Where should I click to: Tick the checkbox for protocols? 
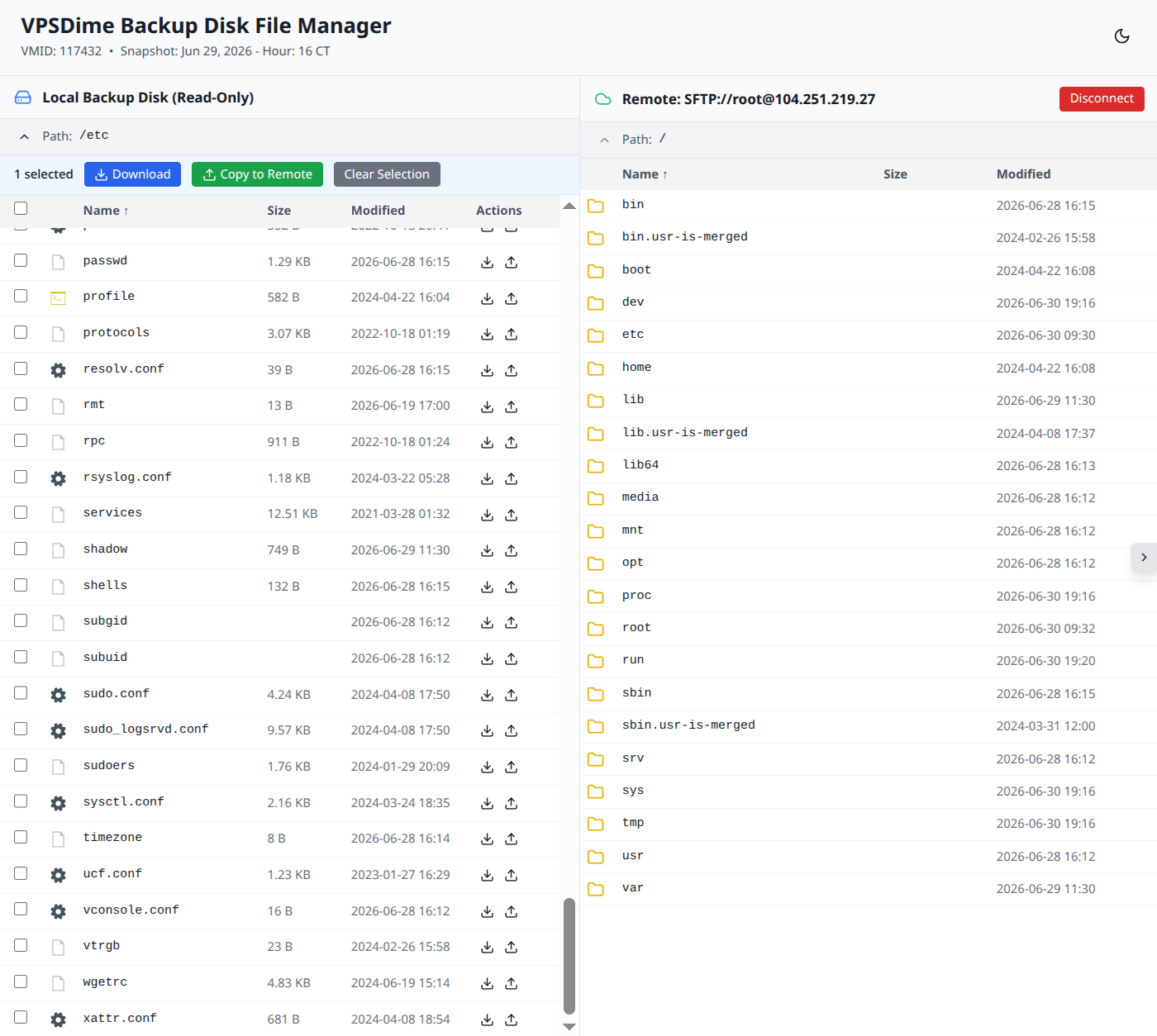[x=21, y=332]
